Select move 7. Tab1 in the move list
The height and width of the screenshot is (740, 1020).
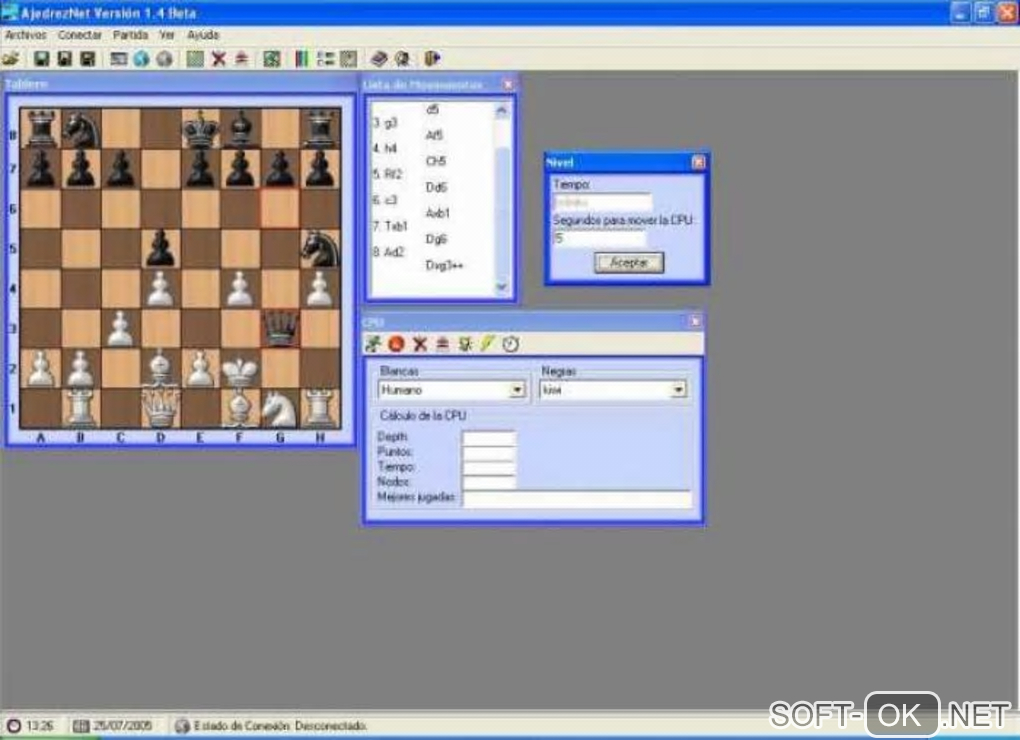pyautogui.click(x=390, y=226)
